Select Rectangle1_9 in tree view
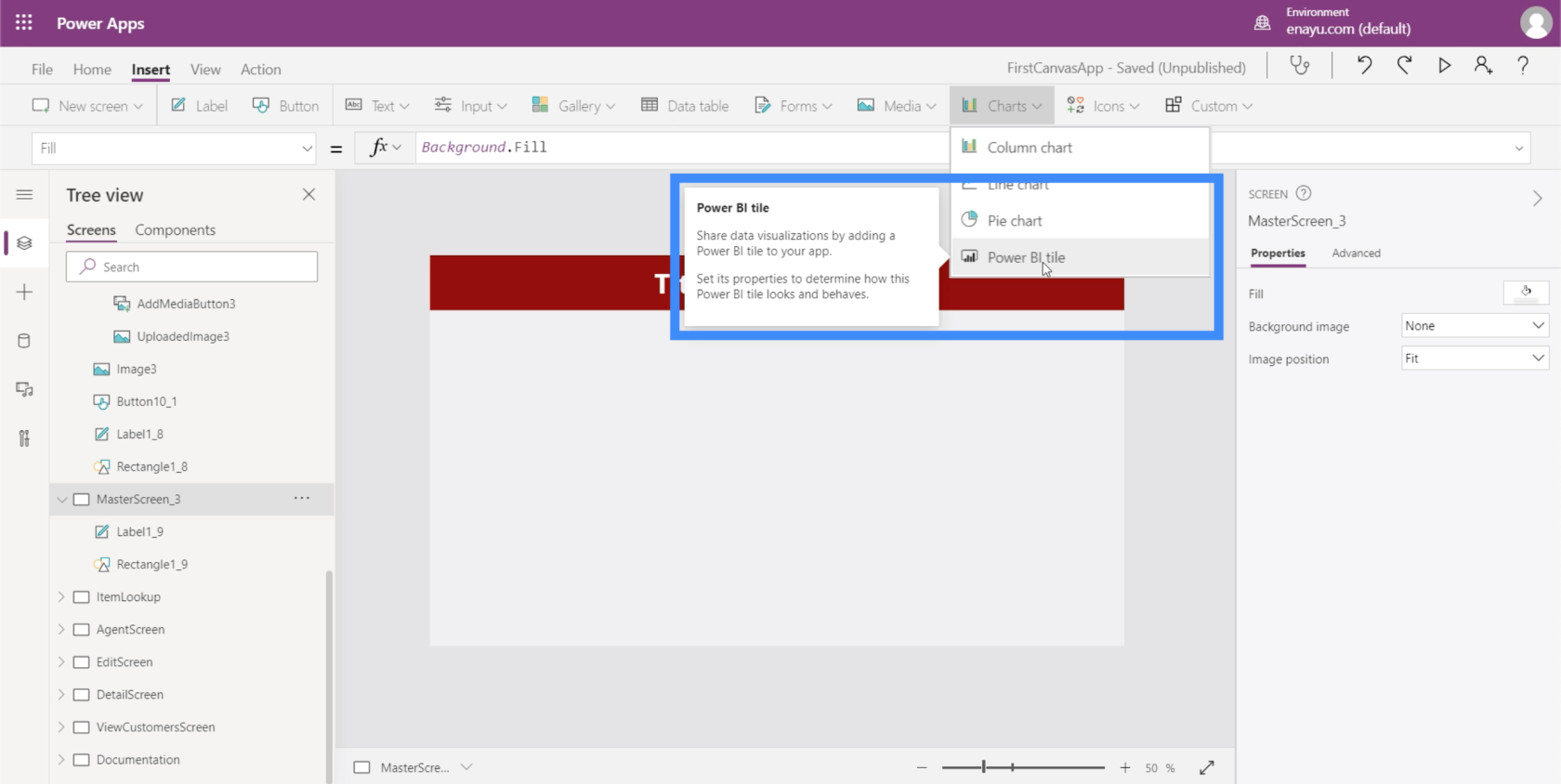The height and width of the screenshot is (784, 1561). point(151,564)
